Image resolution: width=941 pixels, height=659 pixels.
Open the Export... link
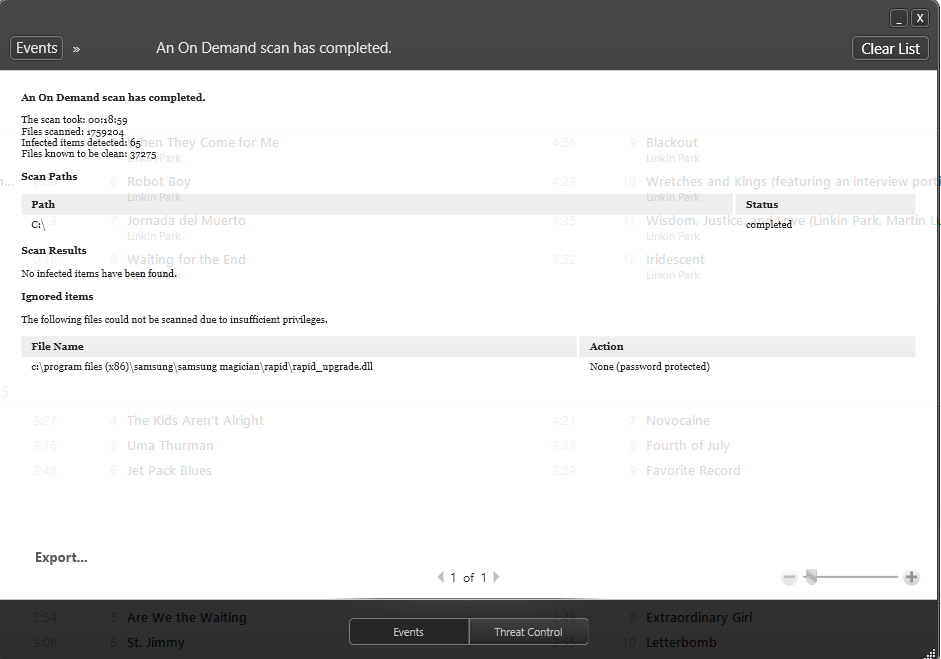click(x=61, y=557)
